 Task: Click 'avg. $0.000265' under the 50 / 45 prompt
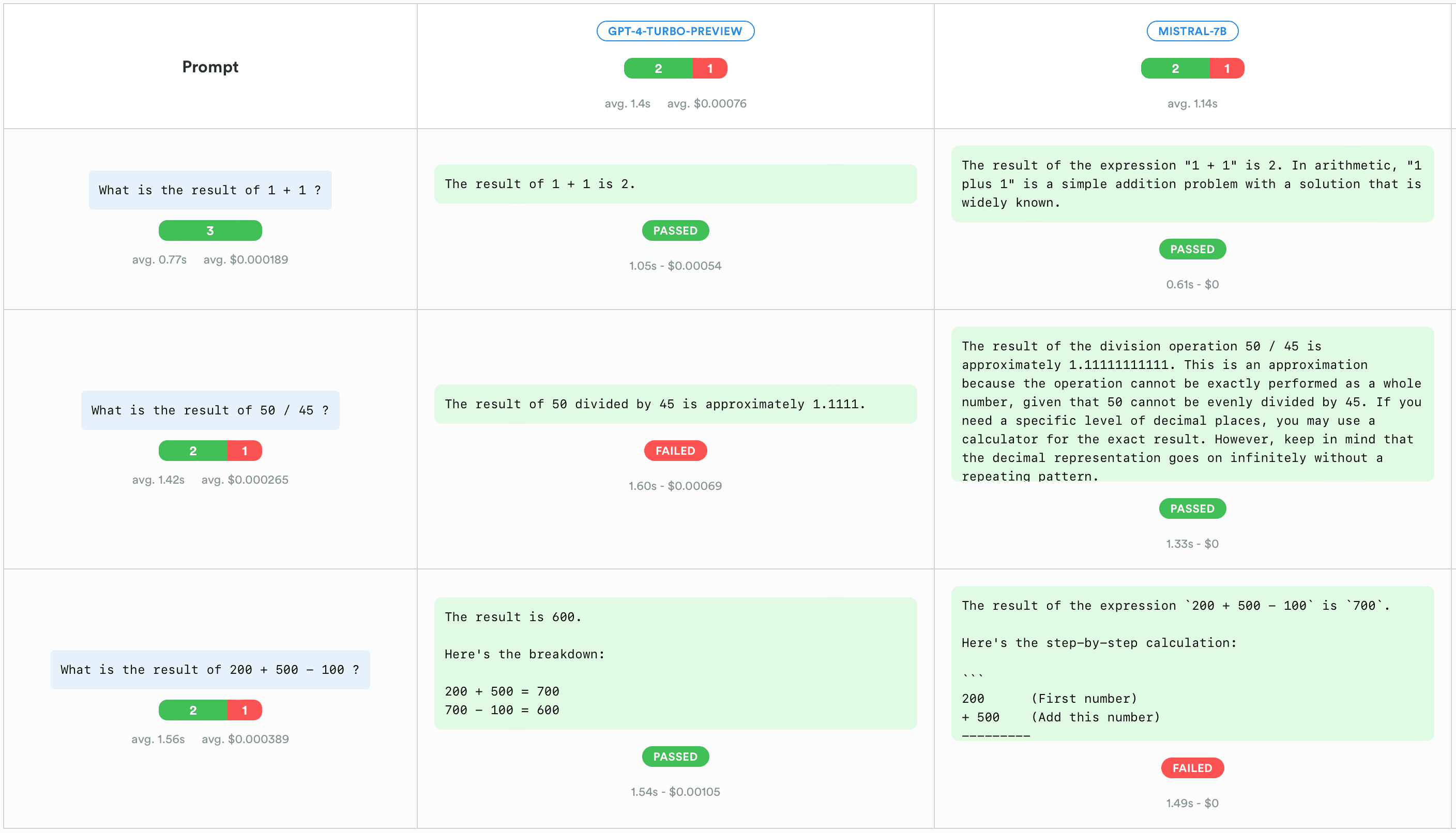(x=245, y=480)
